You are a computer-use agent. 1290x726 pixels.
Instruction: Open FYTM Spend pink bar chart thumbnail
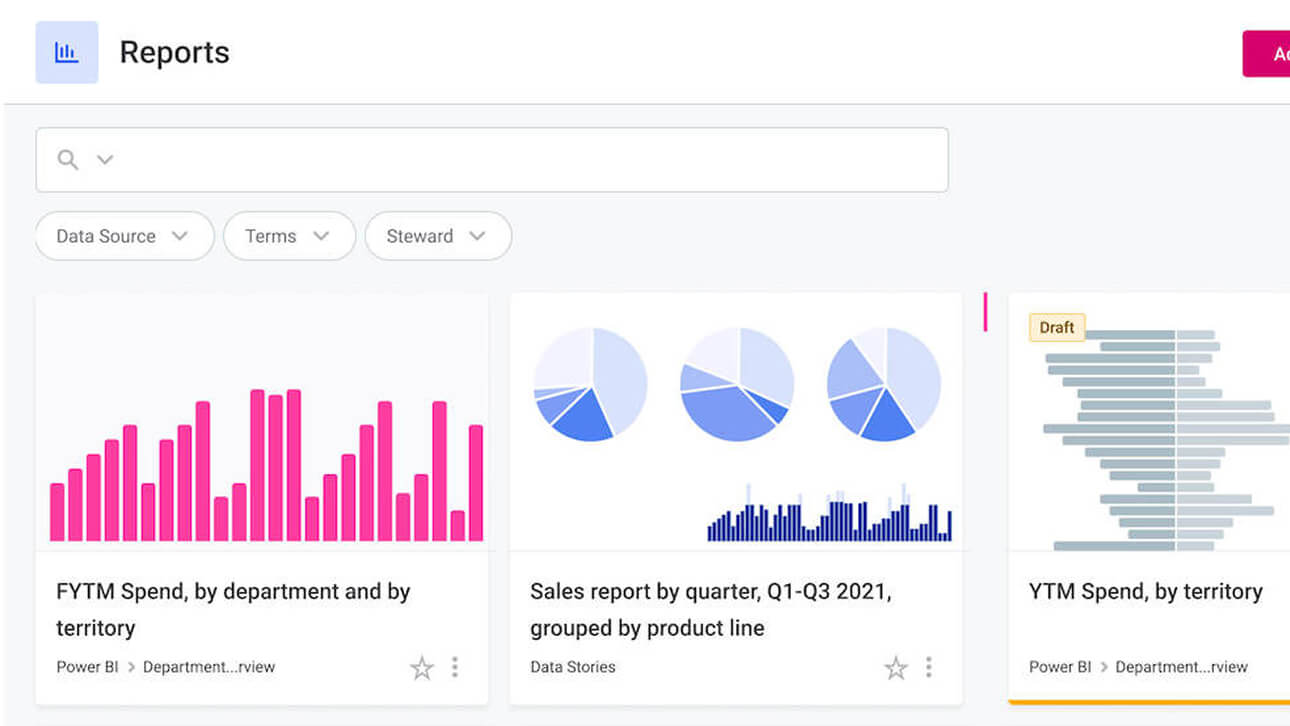pyautogui.click(x=262, y=422)
